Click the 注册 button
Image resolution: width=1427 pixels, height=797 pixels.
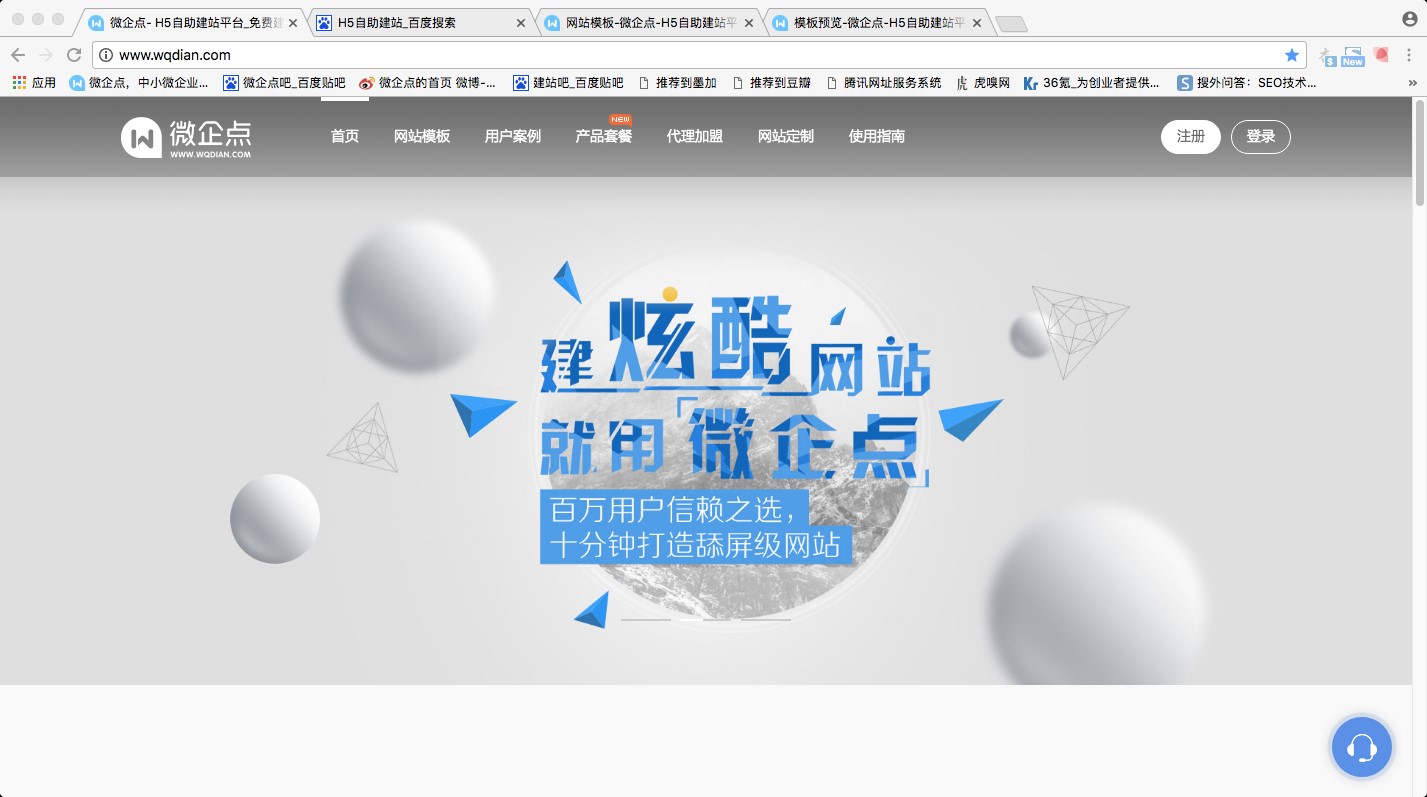1191,137
